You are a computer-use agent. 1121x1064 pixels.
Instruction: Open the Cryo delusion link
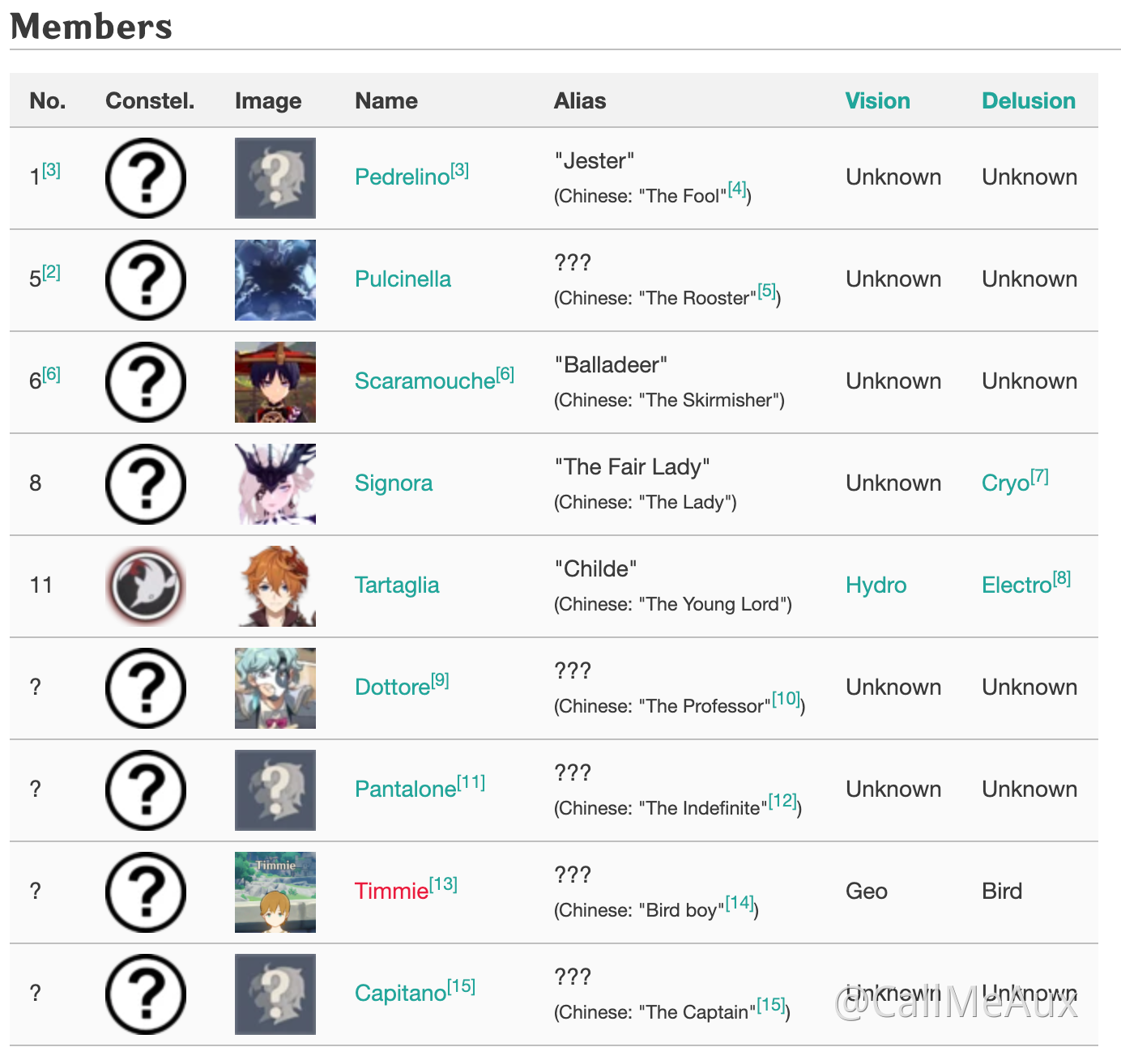(1004, 483)
